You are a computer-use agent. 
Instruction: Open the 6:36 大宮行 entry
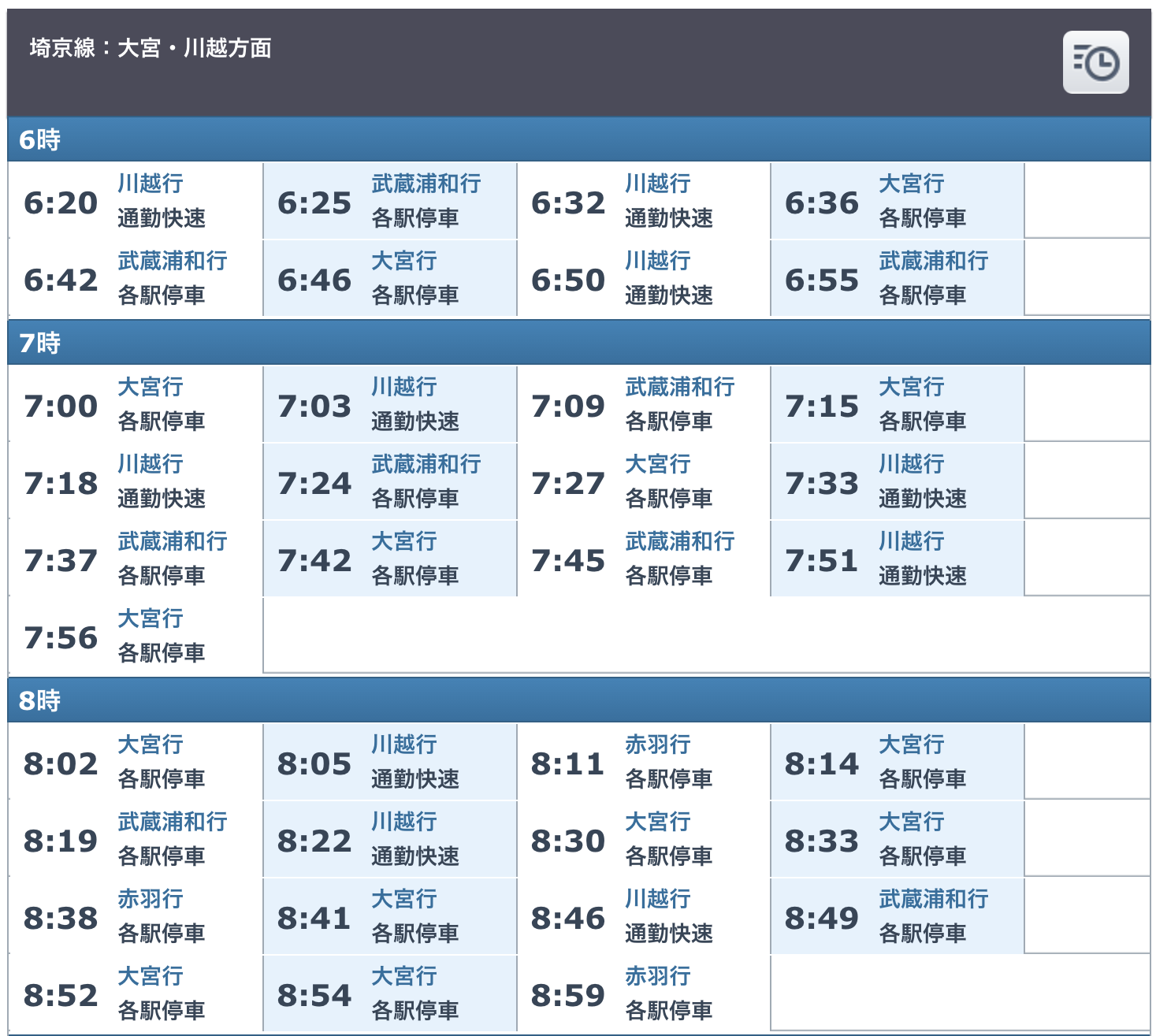pyautogui.click(x=897, y=202)
